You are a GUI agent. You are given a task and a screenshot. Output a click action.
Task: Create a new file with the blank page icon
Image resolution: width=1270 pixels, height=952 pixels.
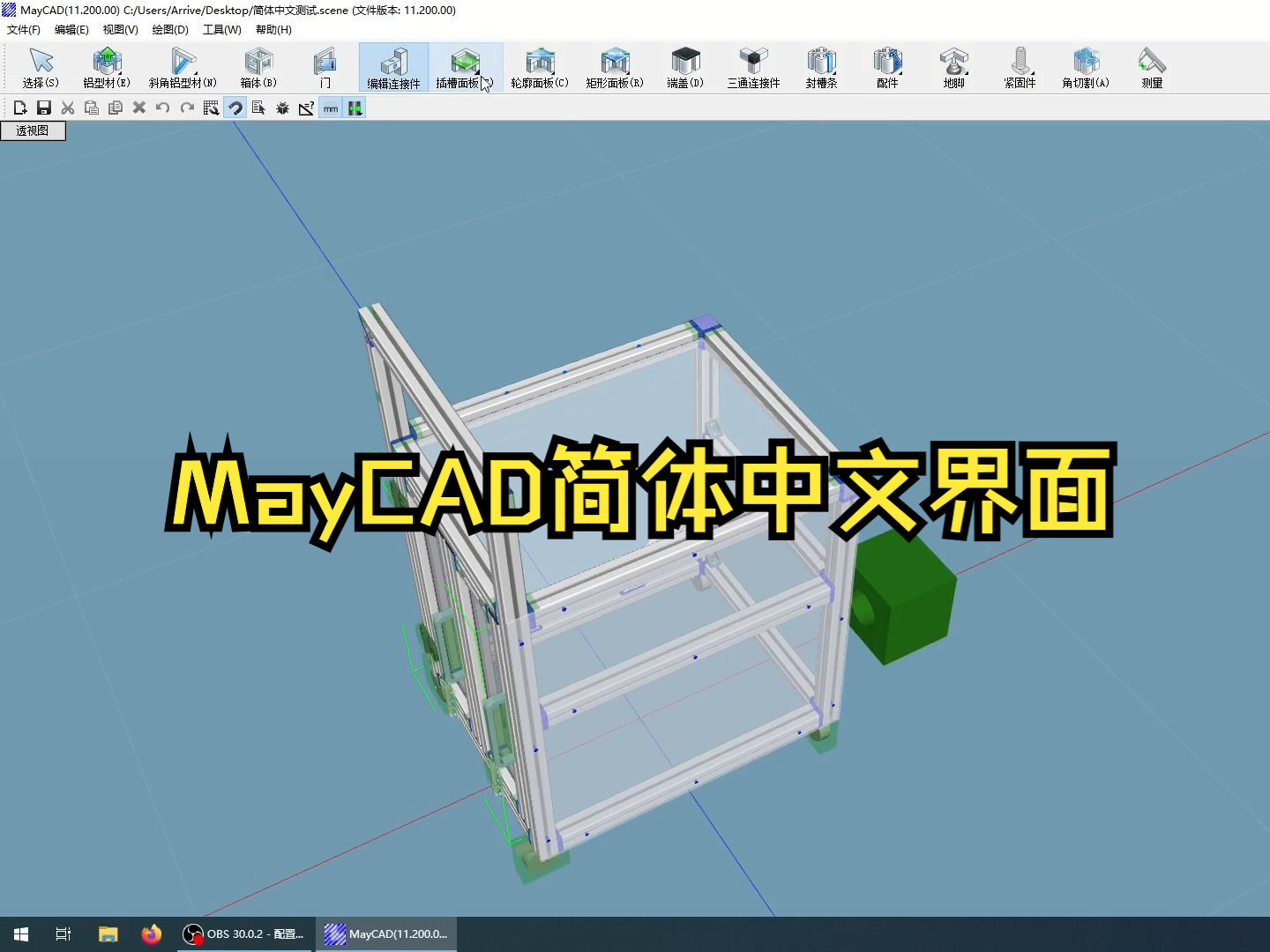[x=20, y=108]
